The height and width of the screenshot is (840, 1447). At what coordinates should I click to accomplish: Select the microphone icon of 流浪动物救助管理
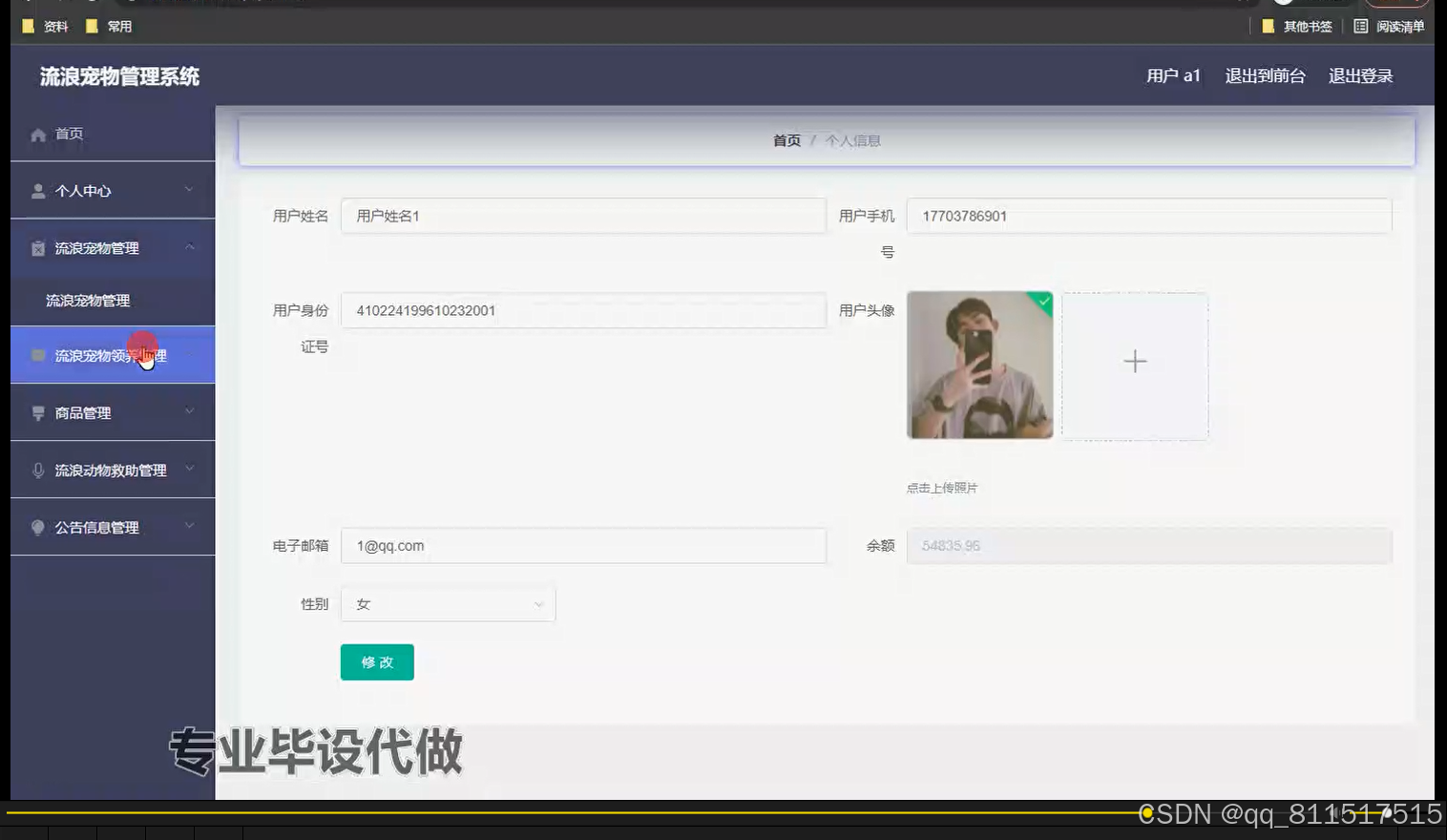37,470
